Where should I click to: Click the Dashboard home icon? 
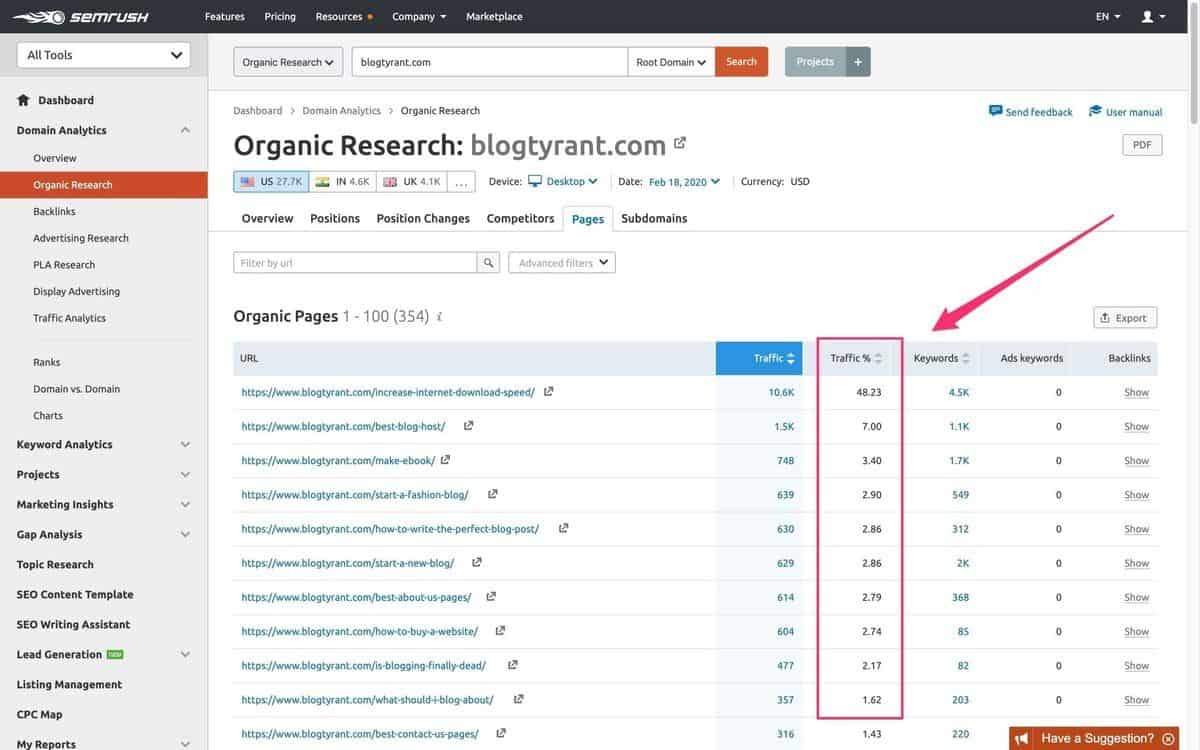23,100
